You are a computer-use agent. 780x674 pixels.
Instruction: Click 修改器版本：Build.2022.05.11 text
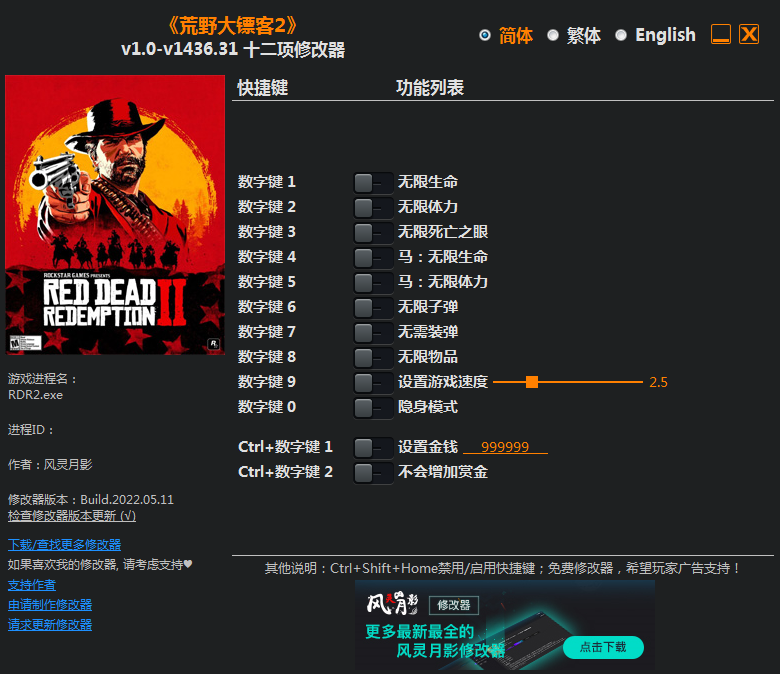point(91,499)
